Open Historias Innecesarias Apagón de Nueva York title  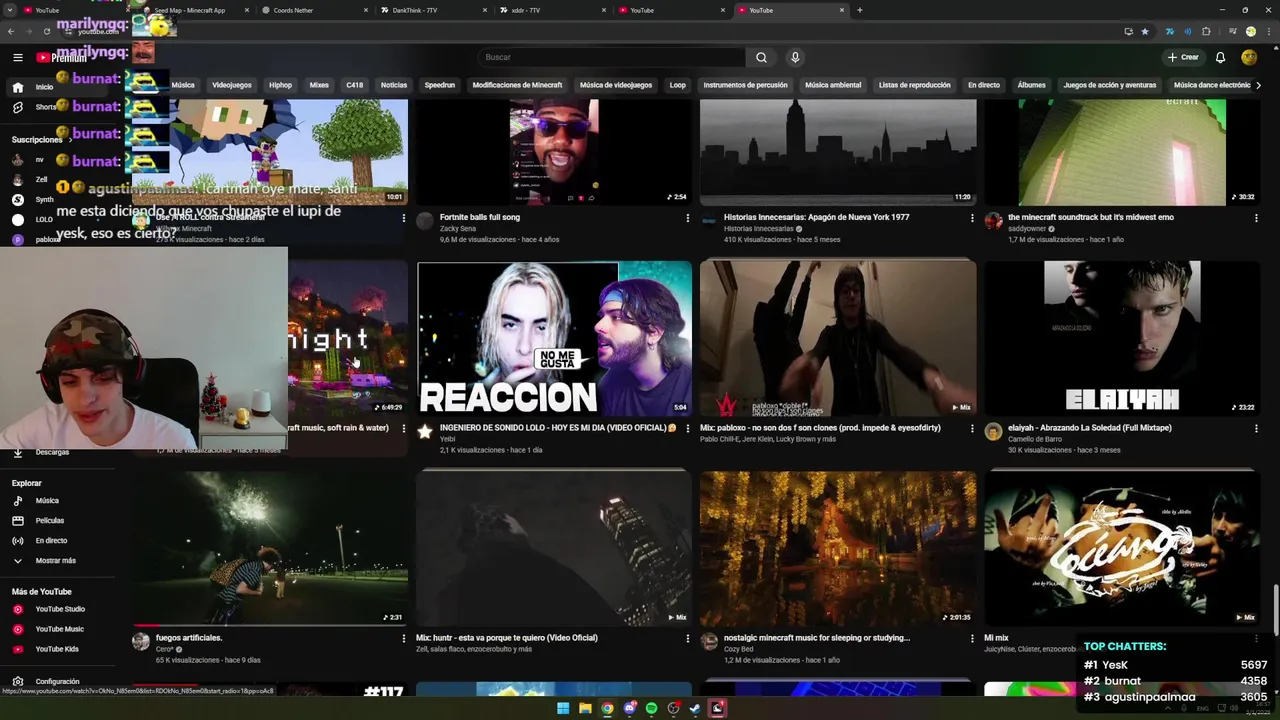pyautogui.click(x=817, y=217)
